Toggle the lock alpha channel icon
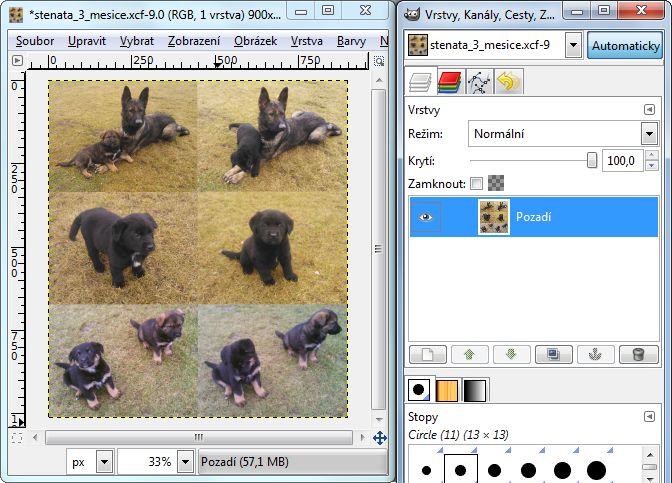The image size is (672, 483). pyautogui.click(x=496, y=183)
